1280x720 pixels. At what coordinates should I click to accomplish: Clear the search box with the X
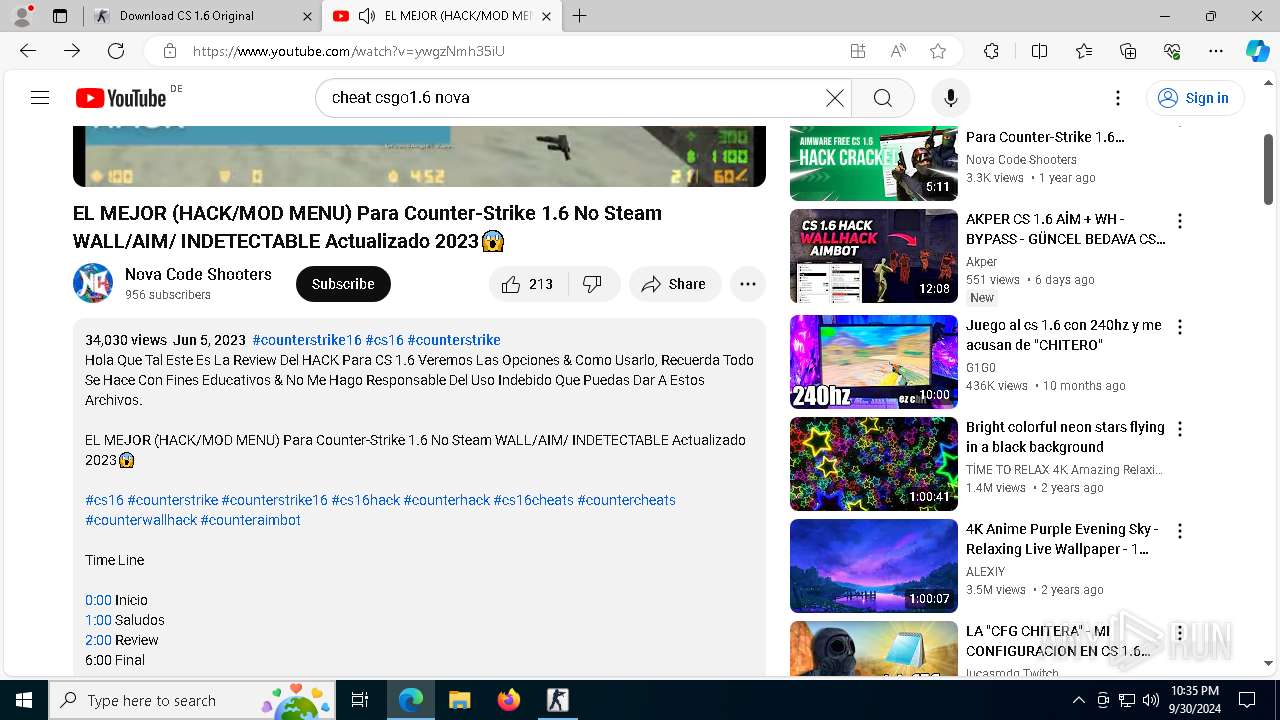coord(834,97)
